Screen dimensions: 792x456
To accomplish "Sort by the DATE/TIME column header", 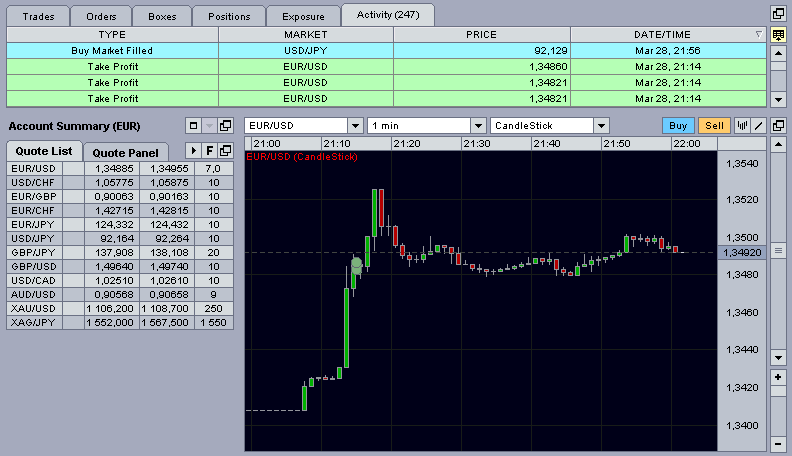I will tap(668, 34).
